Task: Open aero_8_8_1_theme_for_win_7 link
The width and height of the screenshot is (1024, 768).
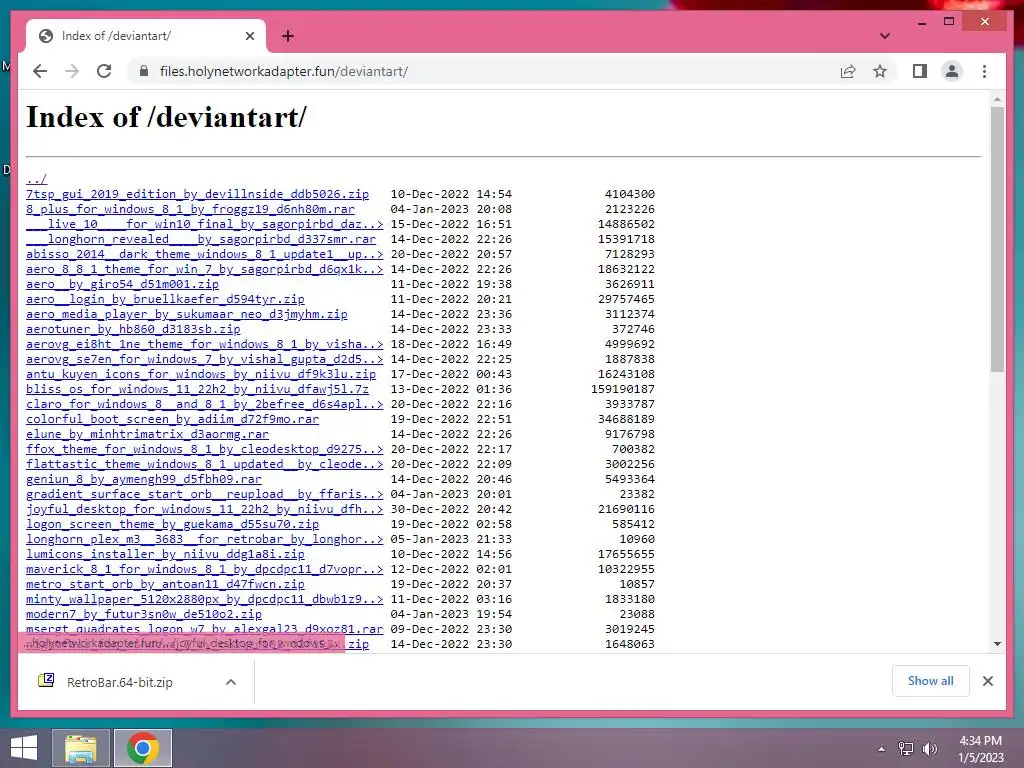Action: click(204, 269)
